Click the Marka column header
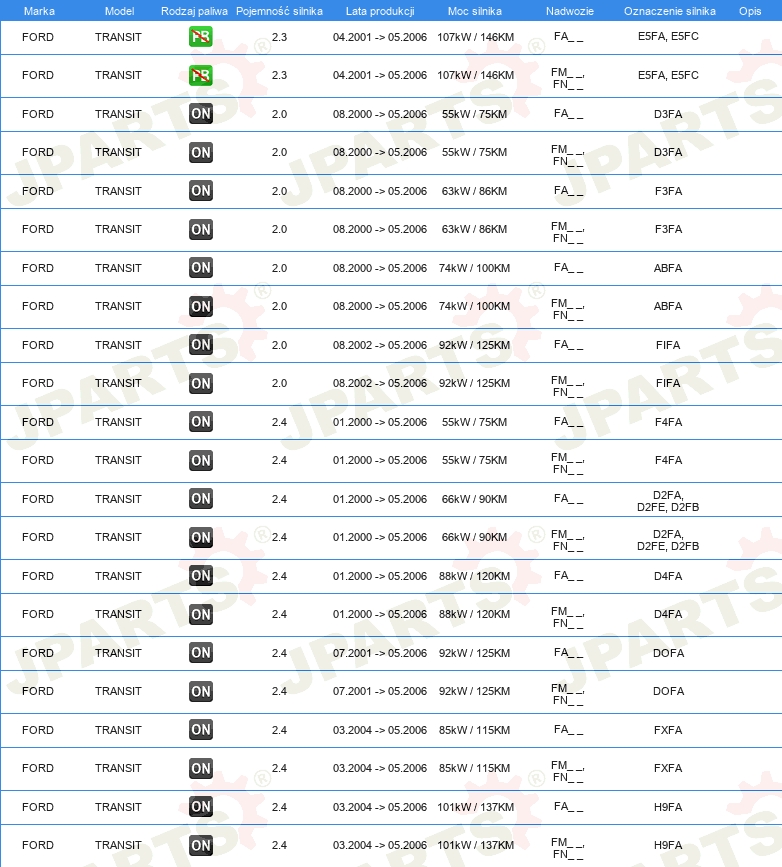This screenshot has width=782, height=867. (x=39, y=11)
